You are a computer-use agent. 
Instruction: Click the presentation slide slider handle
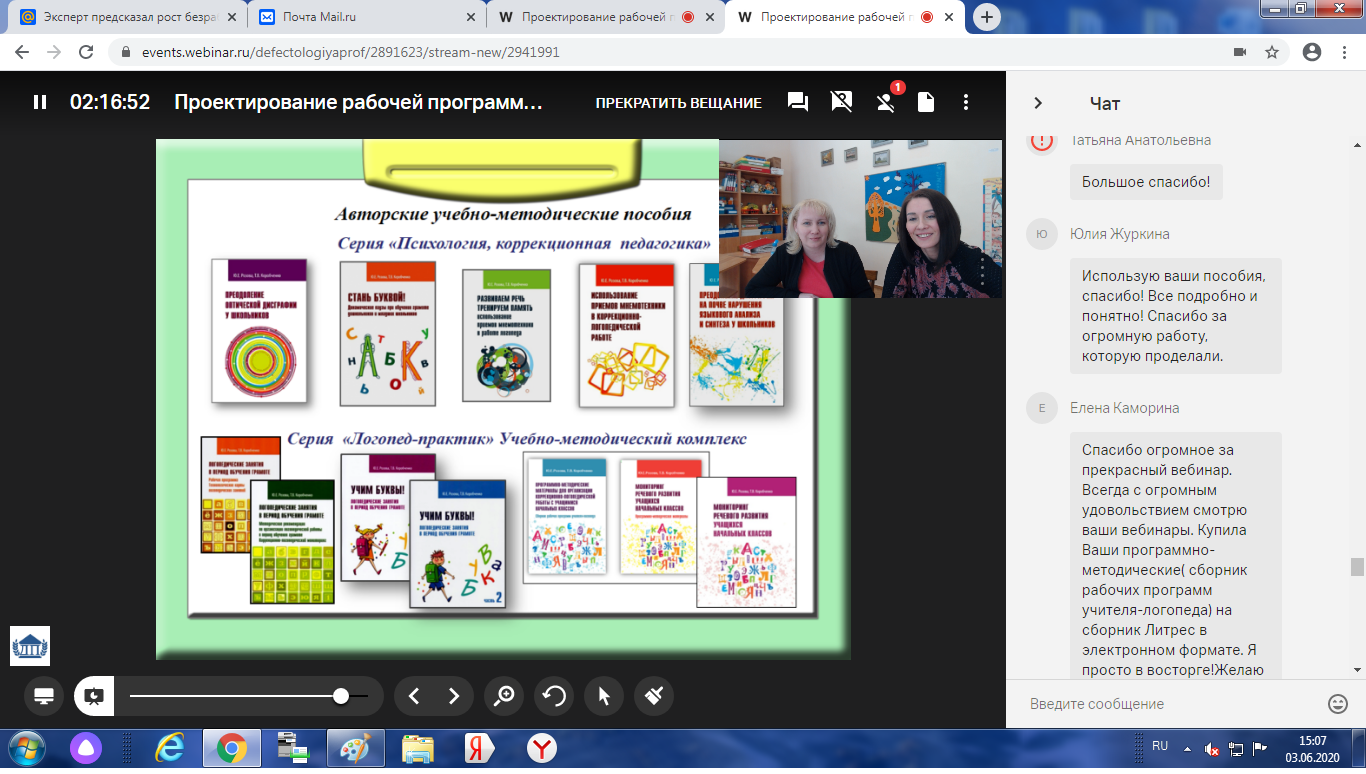[x=341, y=696]
